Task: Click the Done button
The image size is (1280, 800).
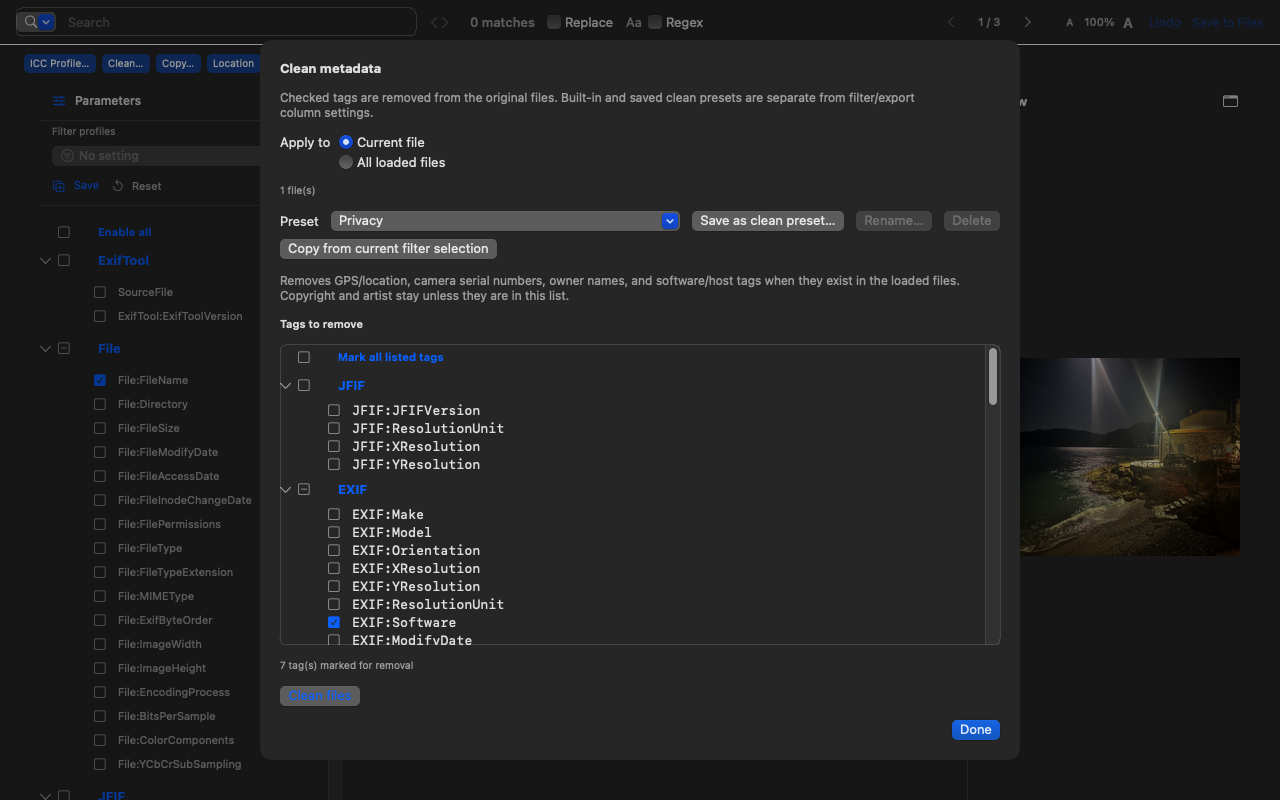Action: [975, 729]
